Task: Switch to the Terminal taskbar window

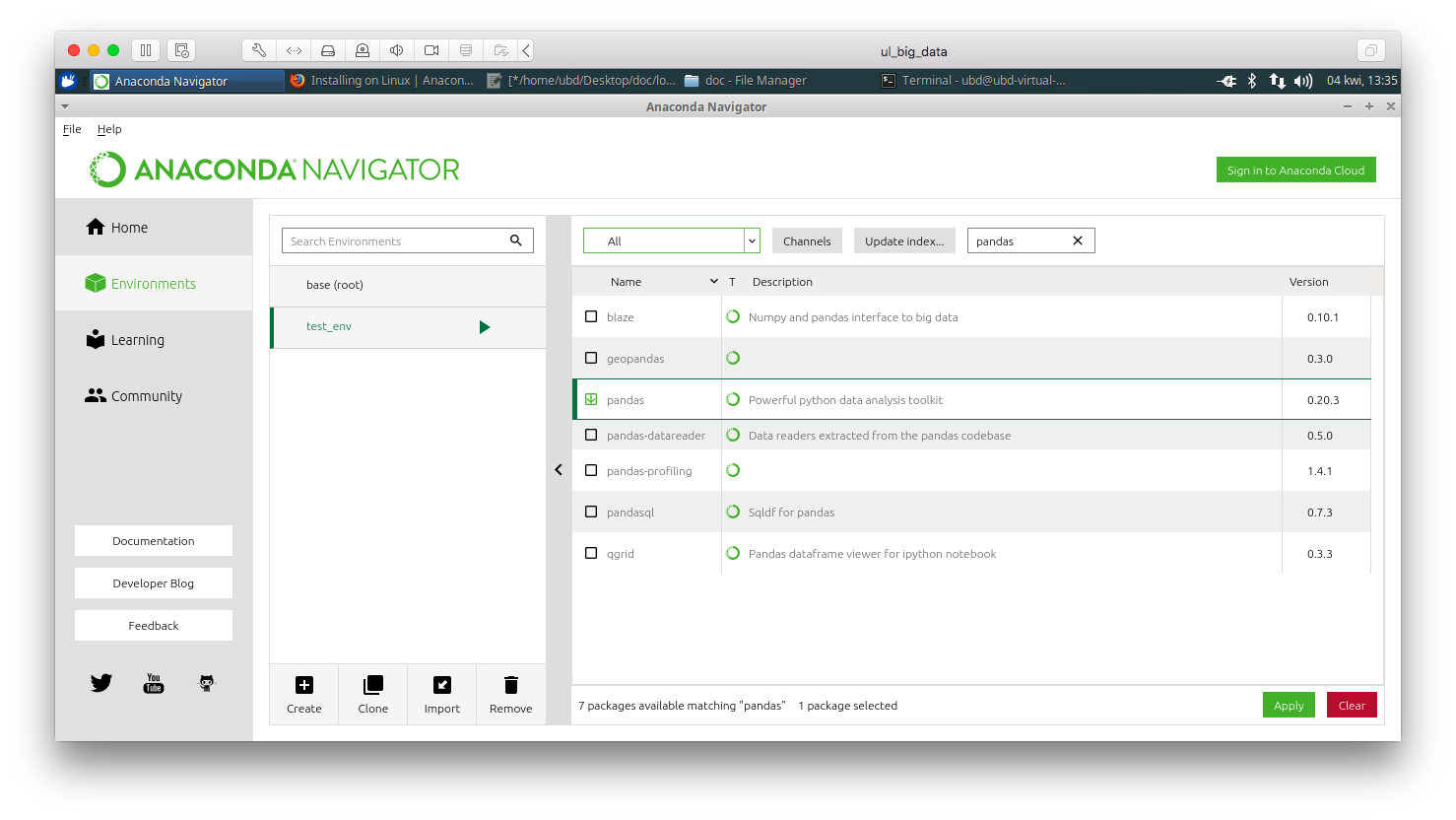Action: [973, 81]
